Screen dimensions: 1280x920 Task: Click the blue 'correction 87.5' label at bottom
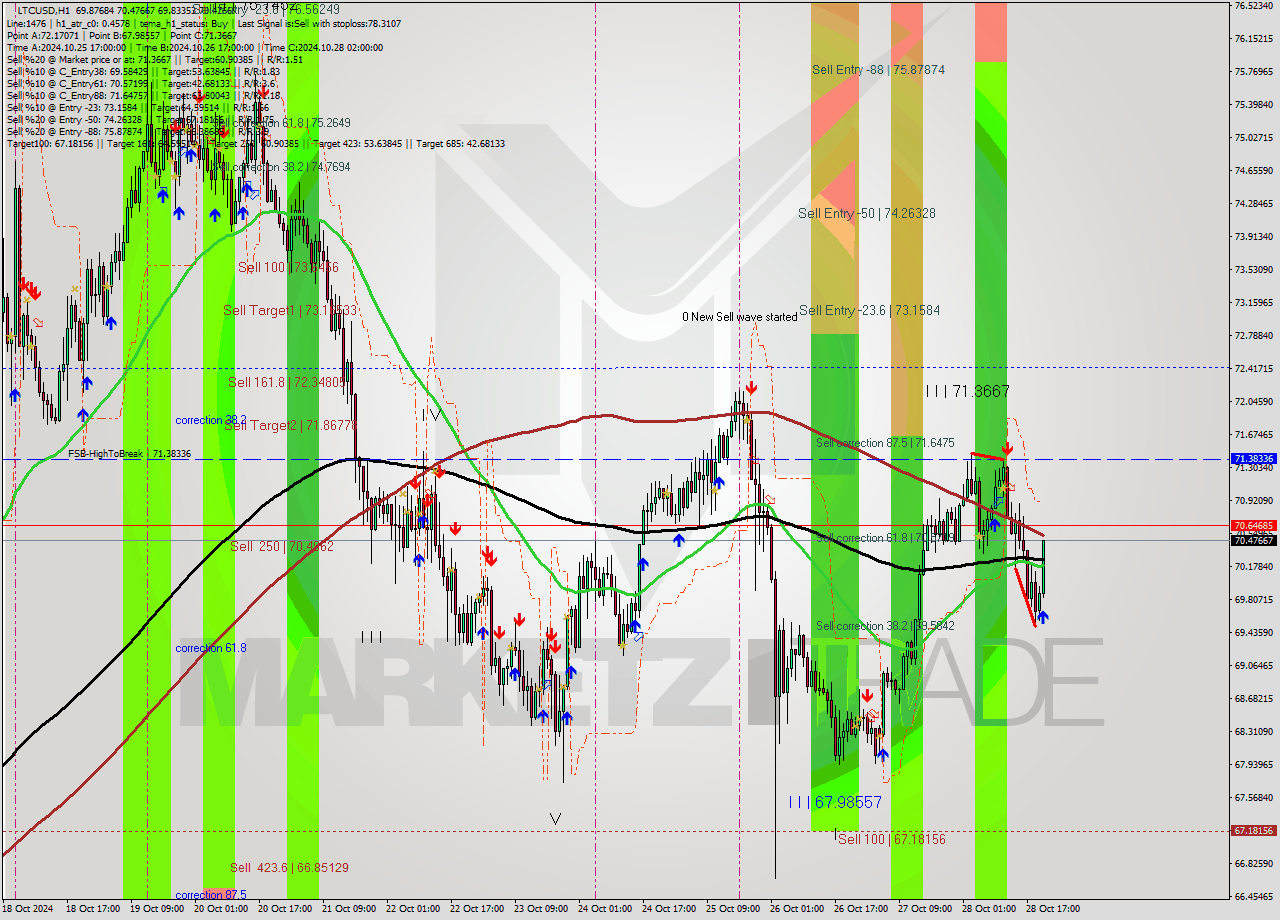211,895
